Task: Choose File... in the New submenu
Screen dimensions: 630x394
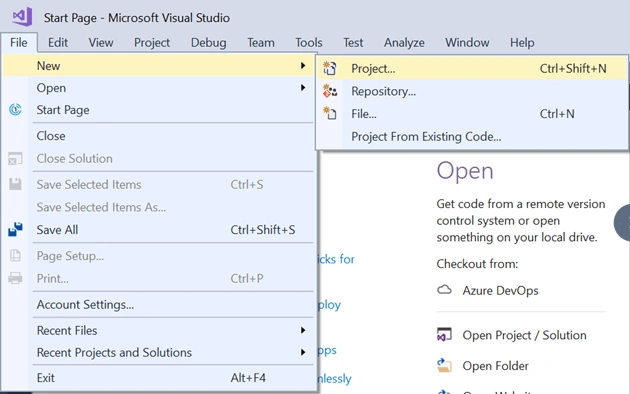Action: click(x=472, y=114)
